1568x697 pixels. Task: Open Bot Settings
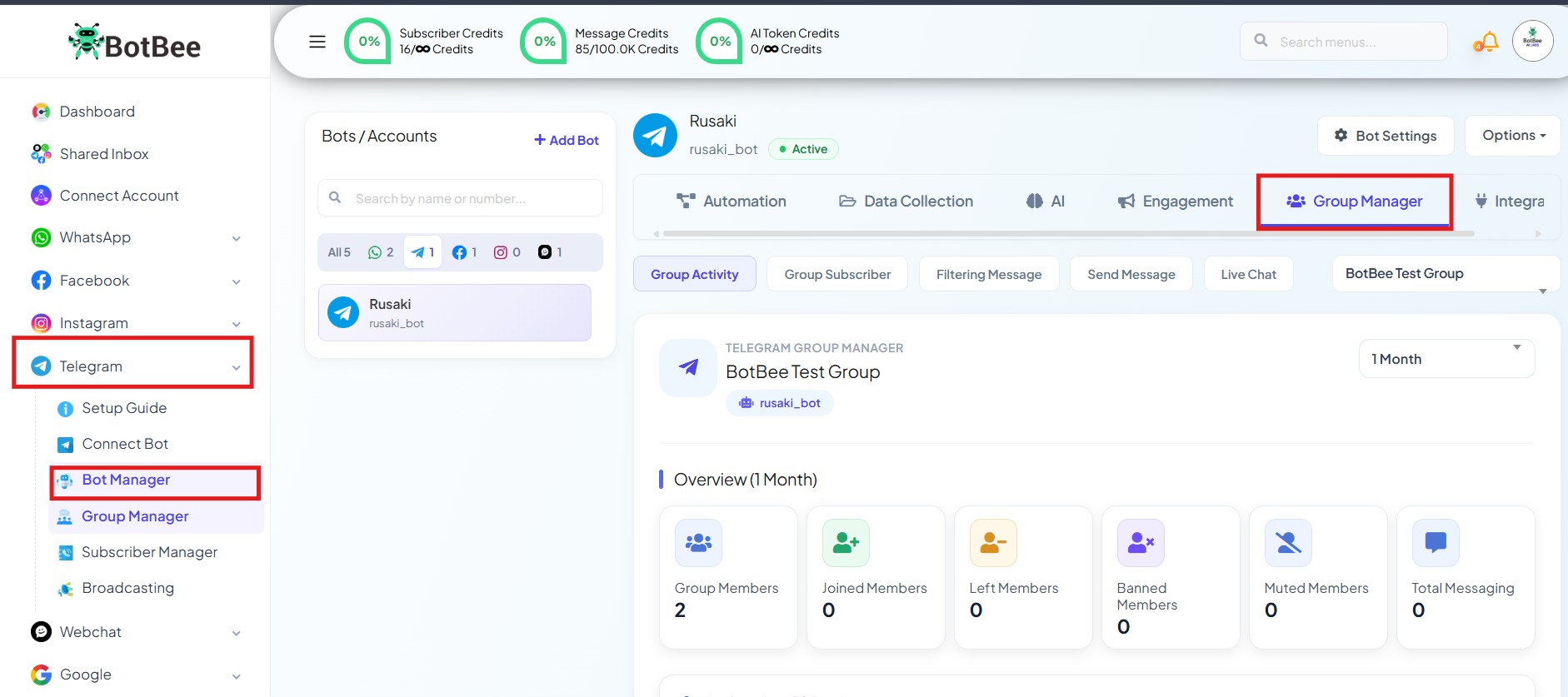[x=1386, y=136]
